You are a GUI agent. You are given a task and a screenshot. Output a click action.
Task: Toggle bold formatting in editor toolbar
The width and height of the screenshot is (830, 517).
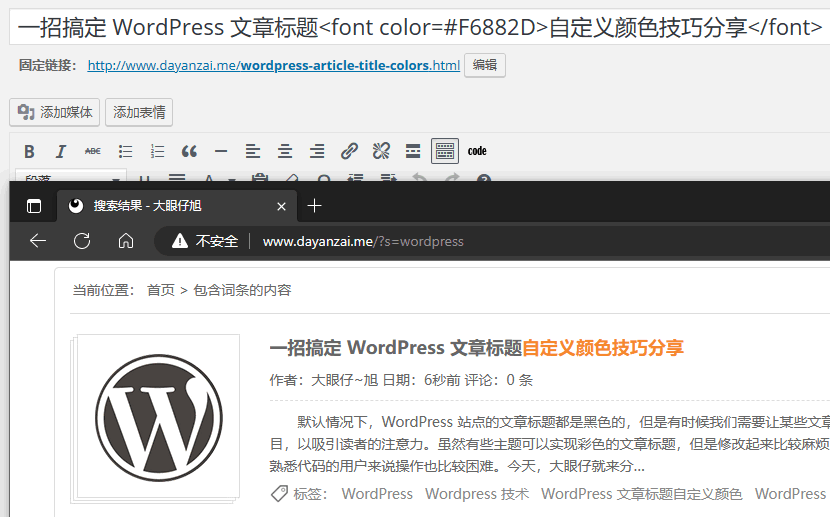coord(30,151)
